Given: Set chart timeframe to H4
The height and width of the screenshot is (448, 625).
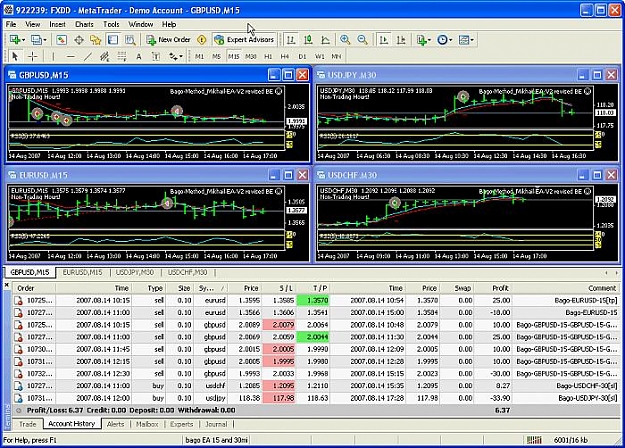Looking at the screenshot, I should pos(285,56).
